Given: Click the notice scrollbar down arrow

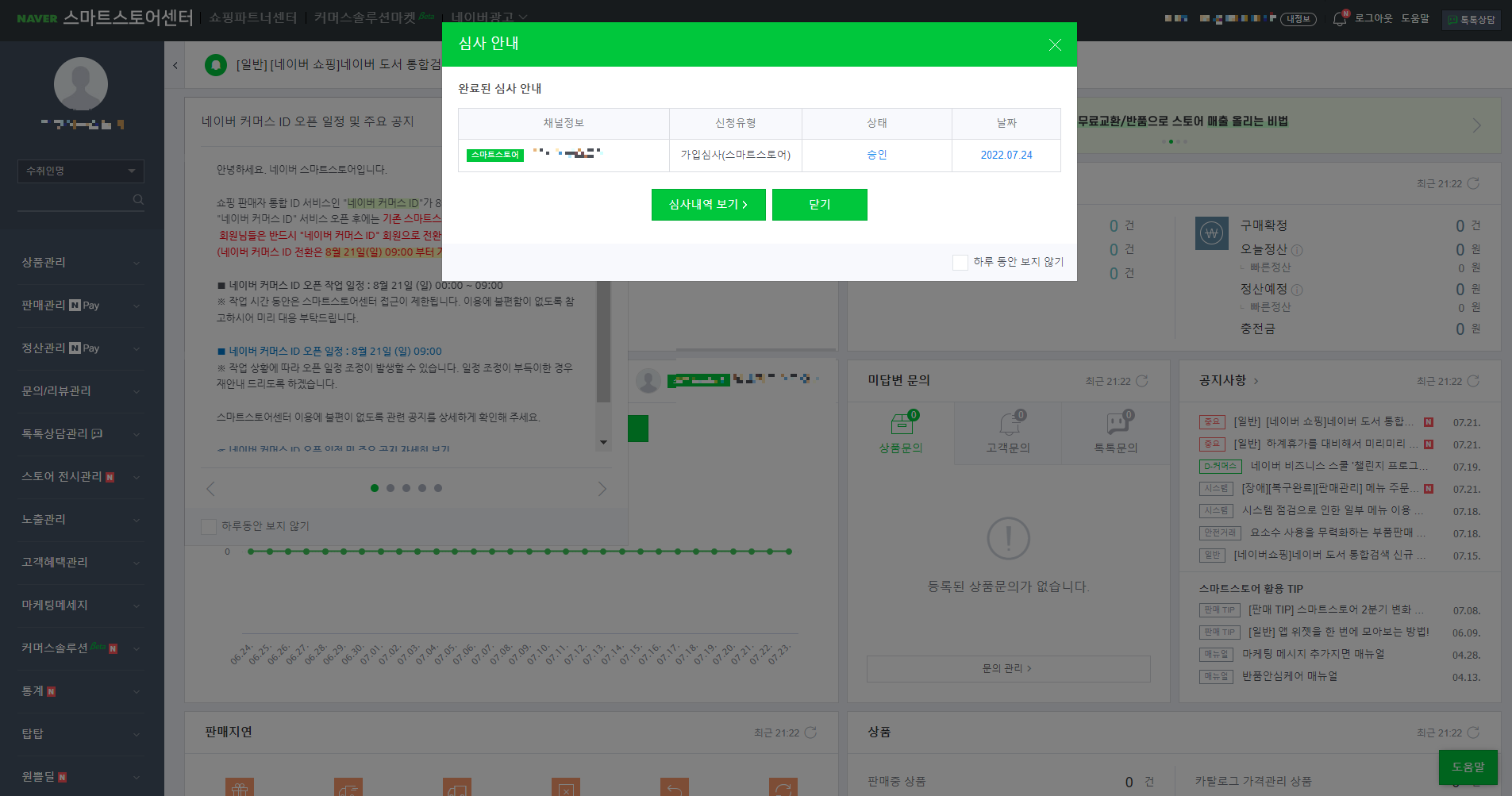Looking at the screenshot, I should pos(603,443).
